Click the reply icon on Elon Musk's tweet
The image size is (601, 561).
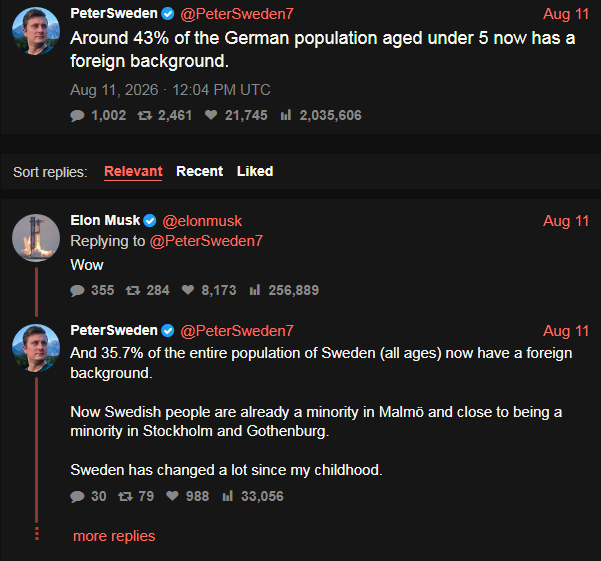tap(77, 290)
